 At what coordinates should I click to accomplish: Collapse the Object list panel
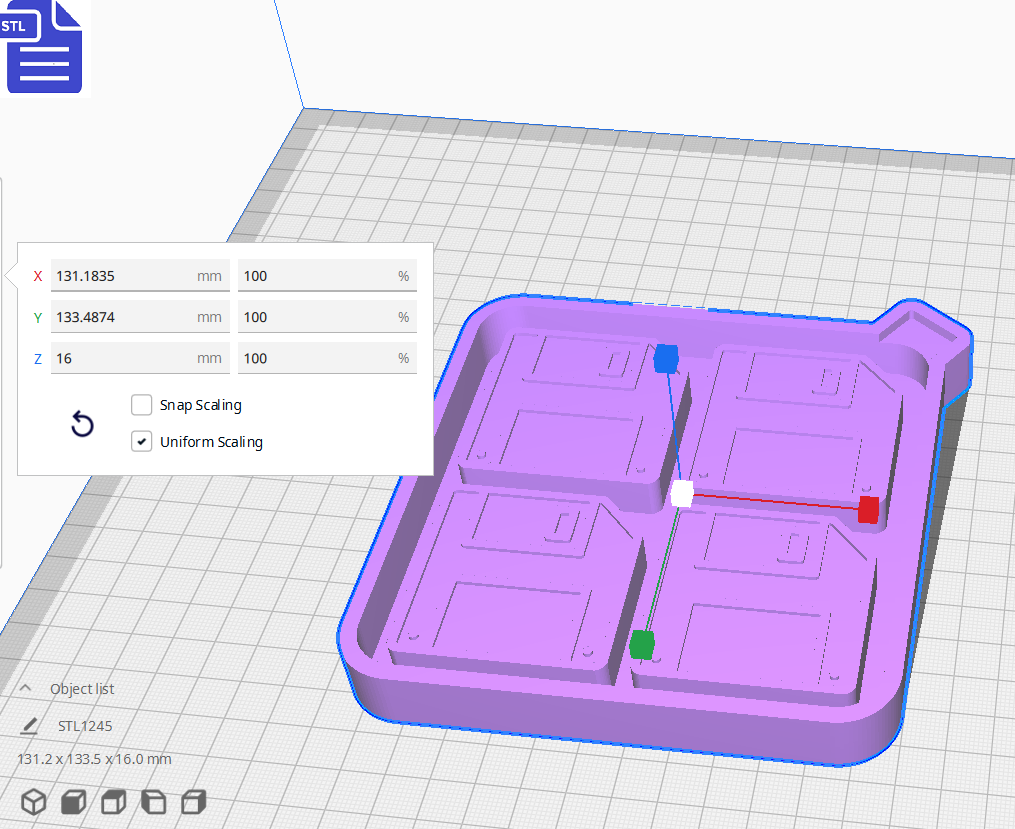click(25, 688)
